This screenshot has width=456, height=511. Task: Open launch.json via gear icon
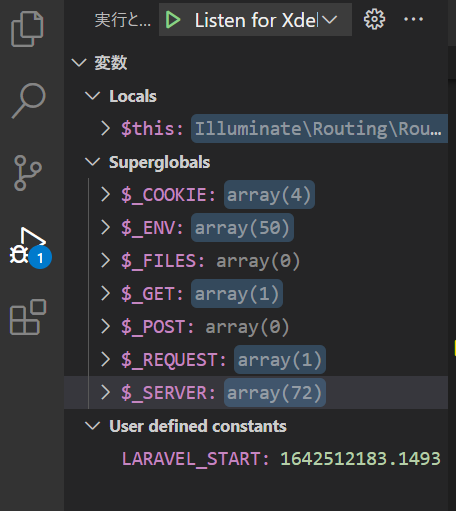tap(374, 19)
